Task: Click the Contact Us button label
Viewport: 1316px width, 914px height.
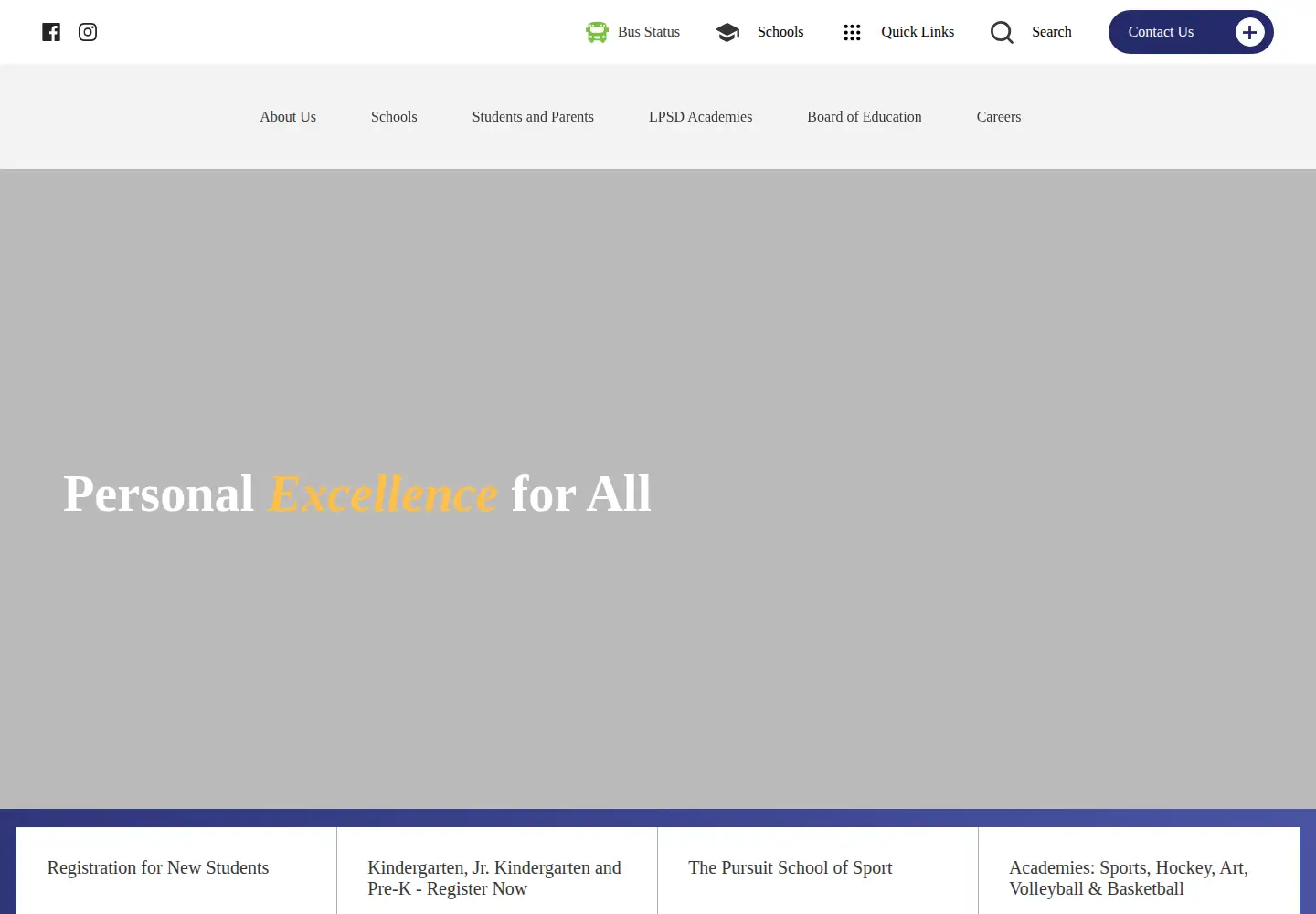Action: [x=1161, y=32]
